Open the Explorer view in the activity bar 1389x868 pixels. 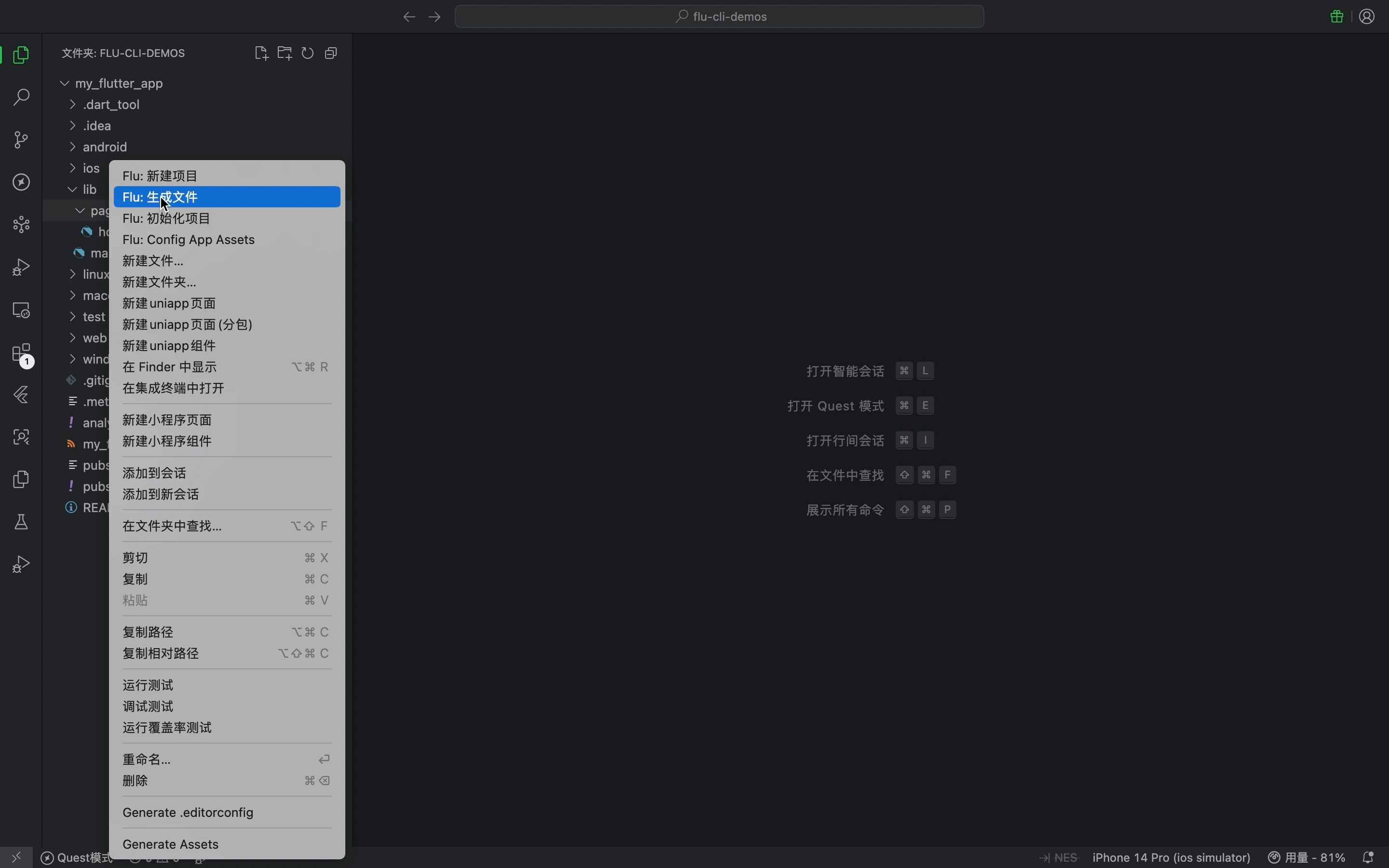tap(21, 54)
